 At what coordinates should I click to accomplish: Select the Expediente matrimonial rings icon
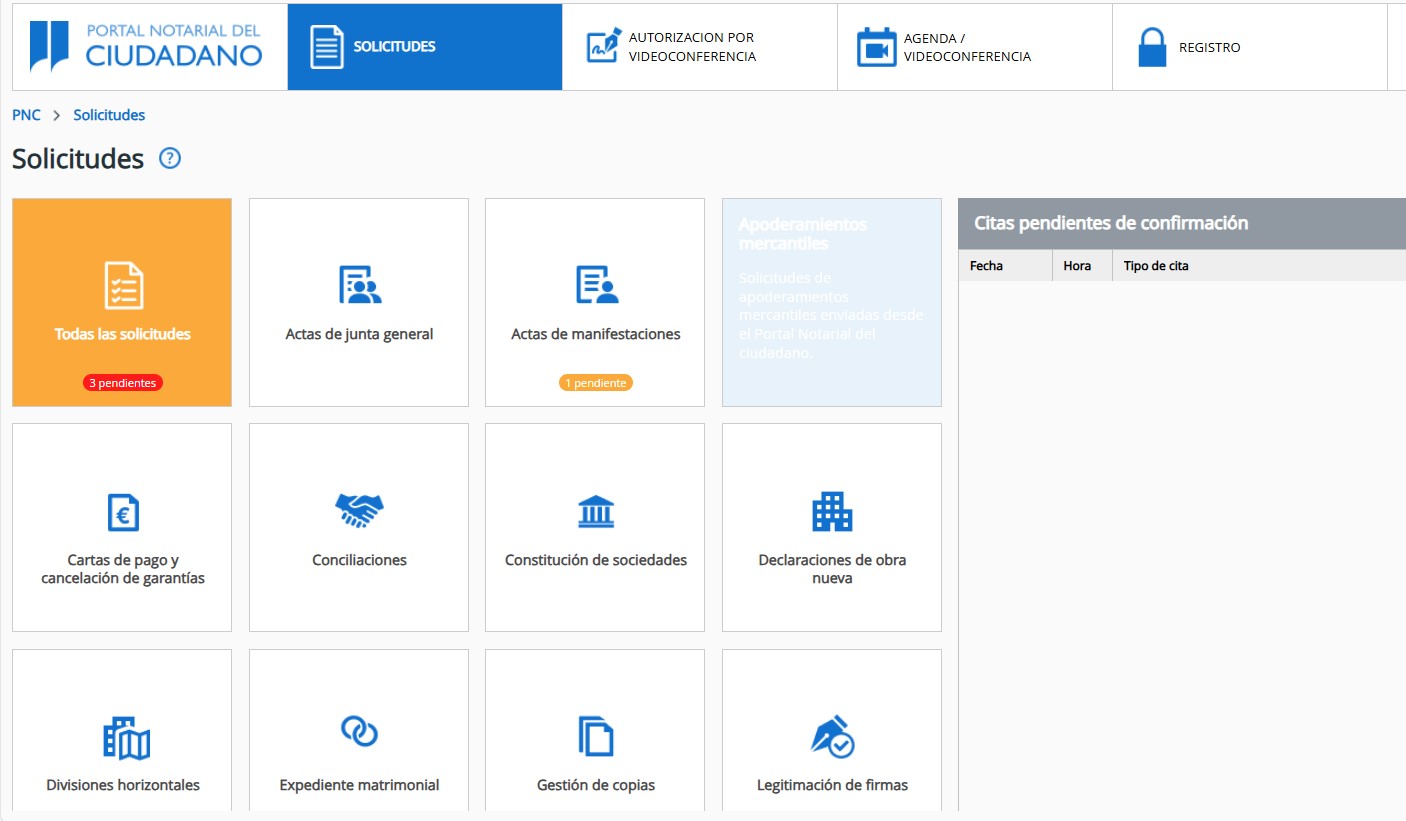tap(359, 732)
